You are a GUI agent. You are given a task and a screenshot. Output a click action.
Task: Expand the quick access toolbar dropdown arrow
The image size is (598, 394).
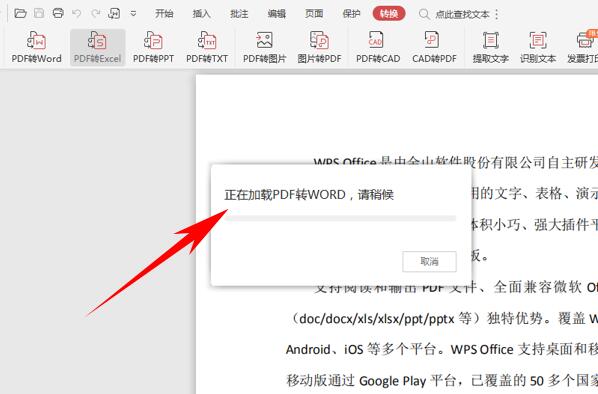click(133, 14)
